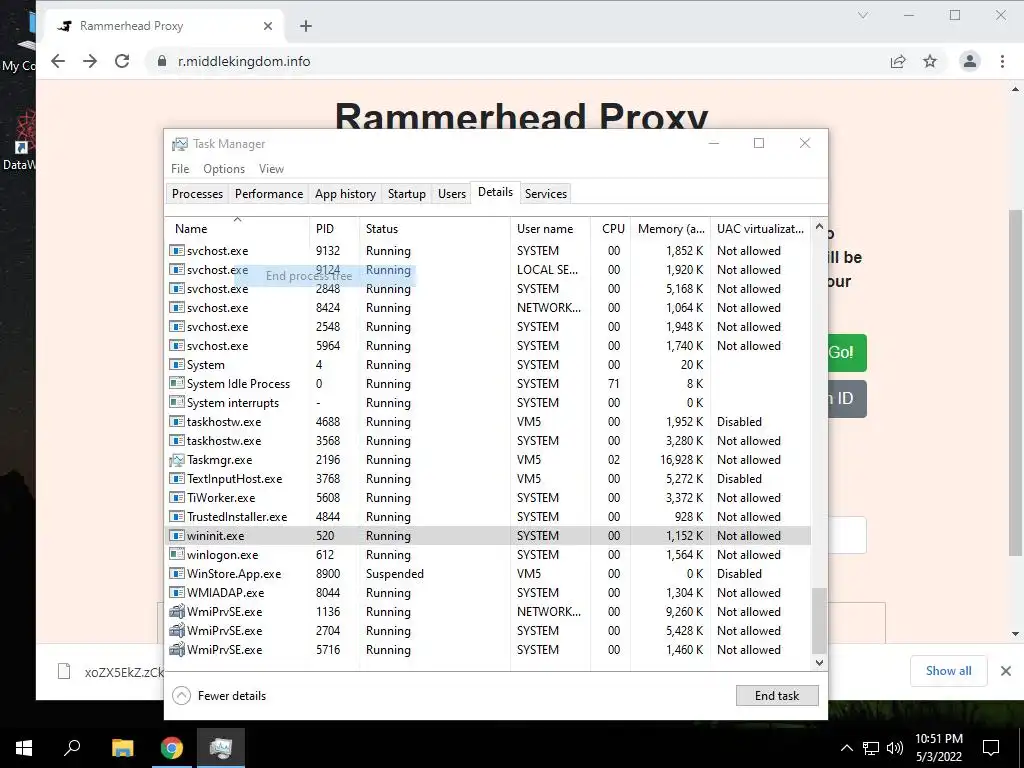Open the Windows Start menu
This screenshot has width=1024, height=768.
coord(24,748)
